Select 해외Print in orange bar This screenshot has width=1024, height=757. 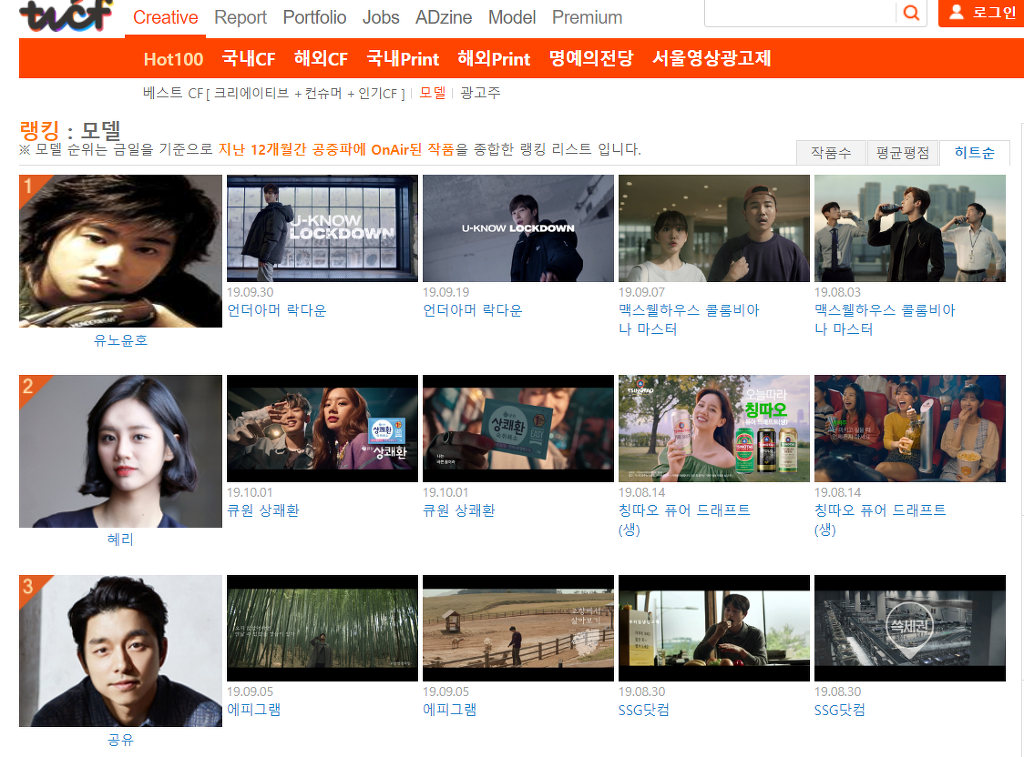click(x=494, y=59)
